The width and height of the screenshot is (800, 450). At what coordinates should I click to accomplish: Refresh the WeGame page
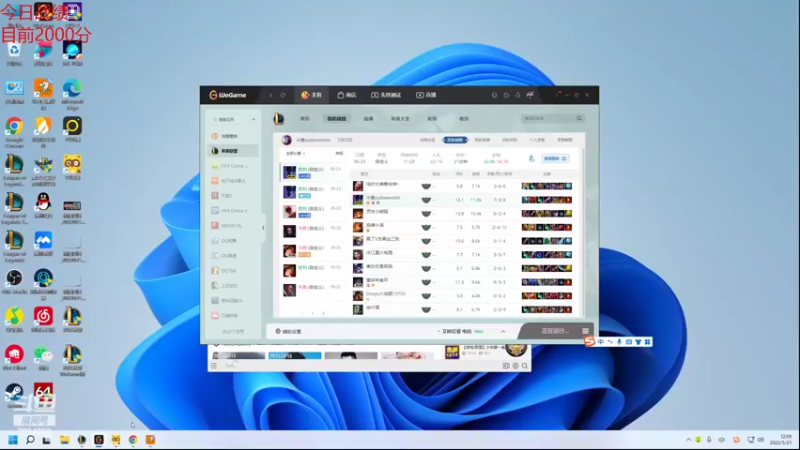(x=283, y=95)
